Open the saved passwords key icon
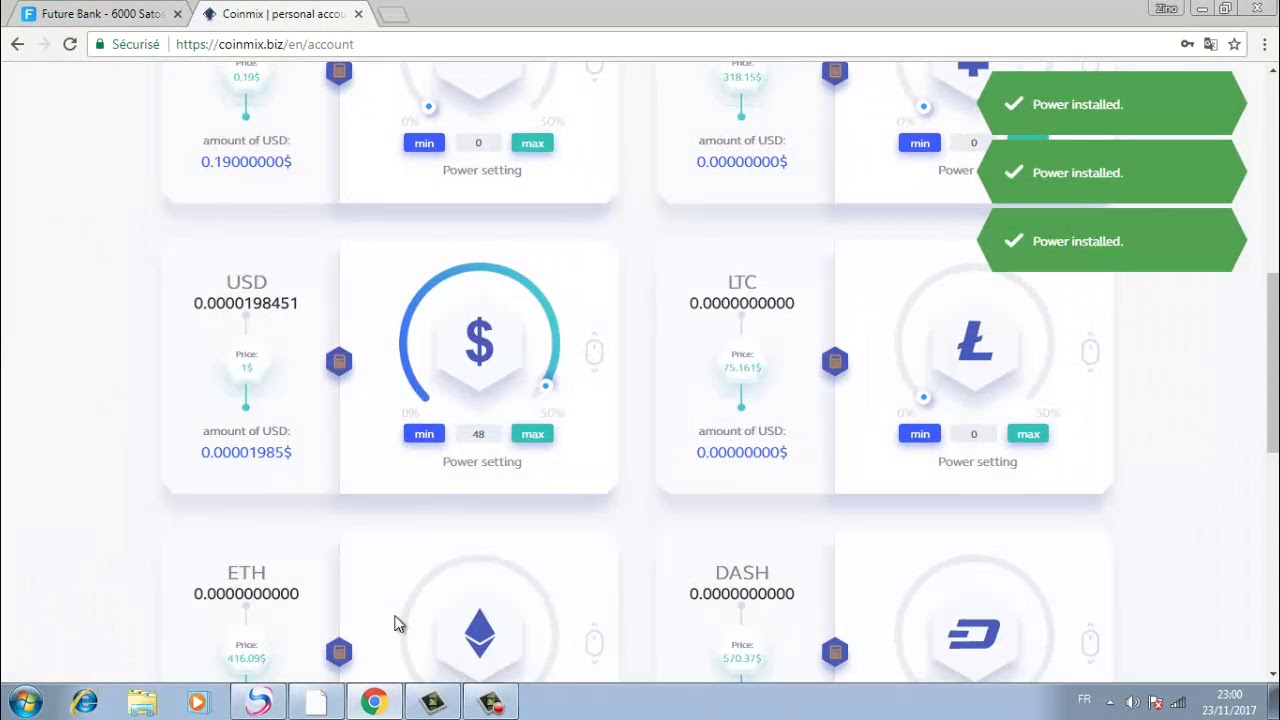 click(1187, 44)
